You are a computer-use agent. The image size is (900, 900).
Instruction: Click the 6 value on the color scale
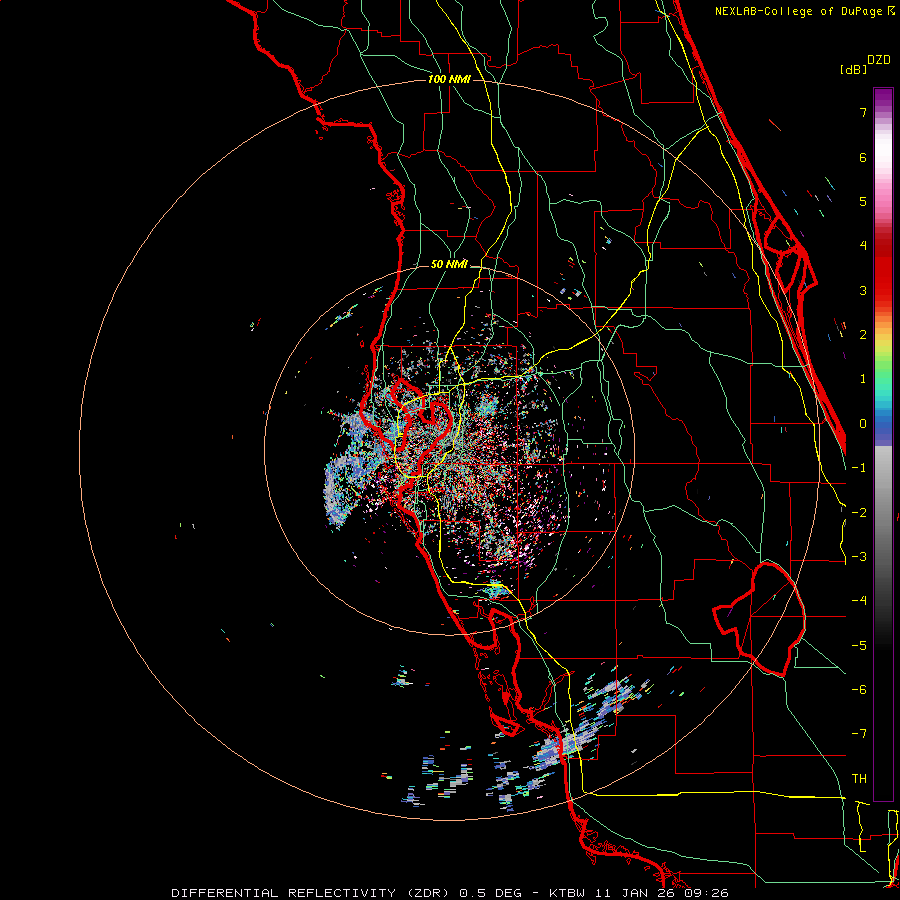[x=863, y=157]
